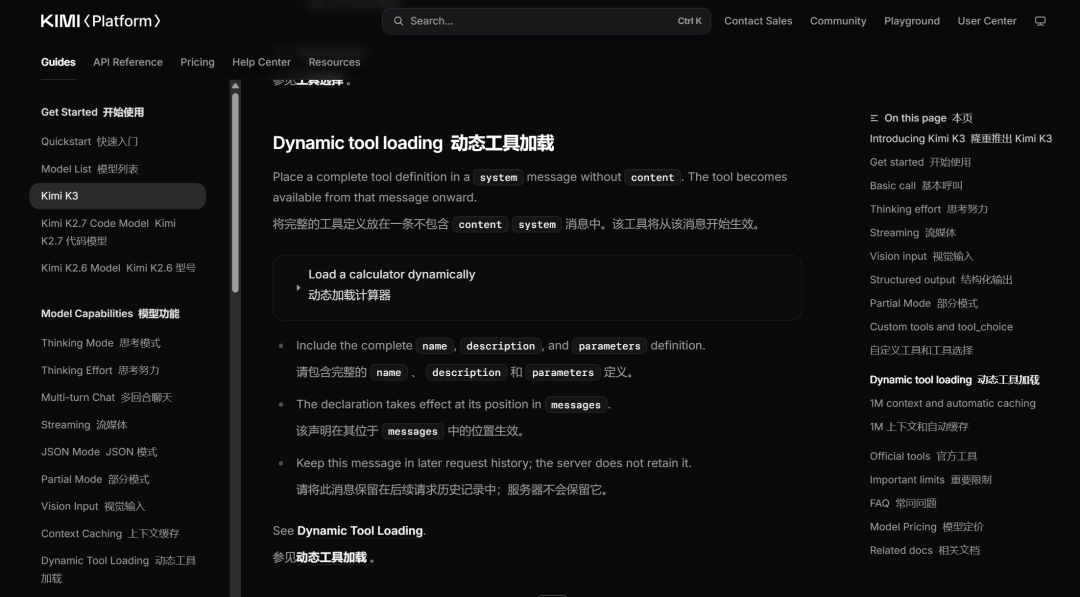This screenshot has width=1080, height=597.
Task: Open the Guides tab
Action: coord(58,62)
